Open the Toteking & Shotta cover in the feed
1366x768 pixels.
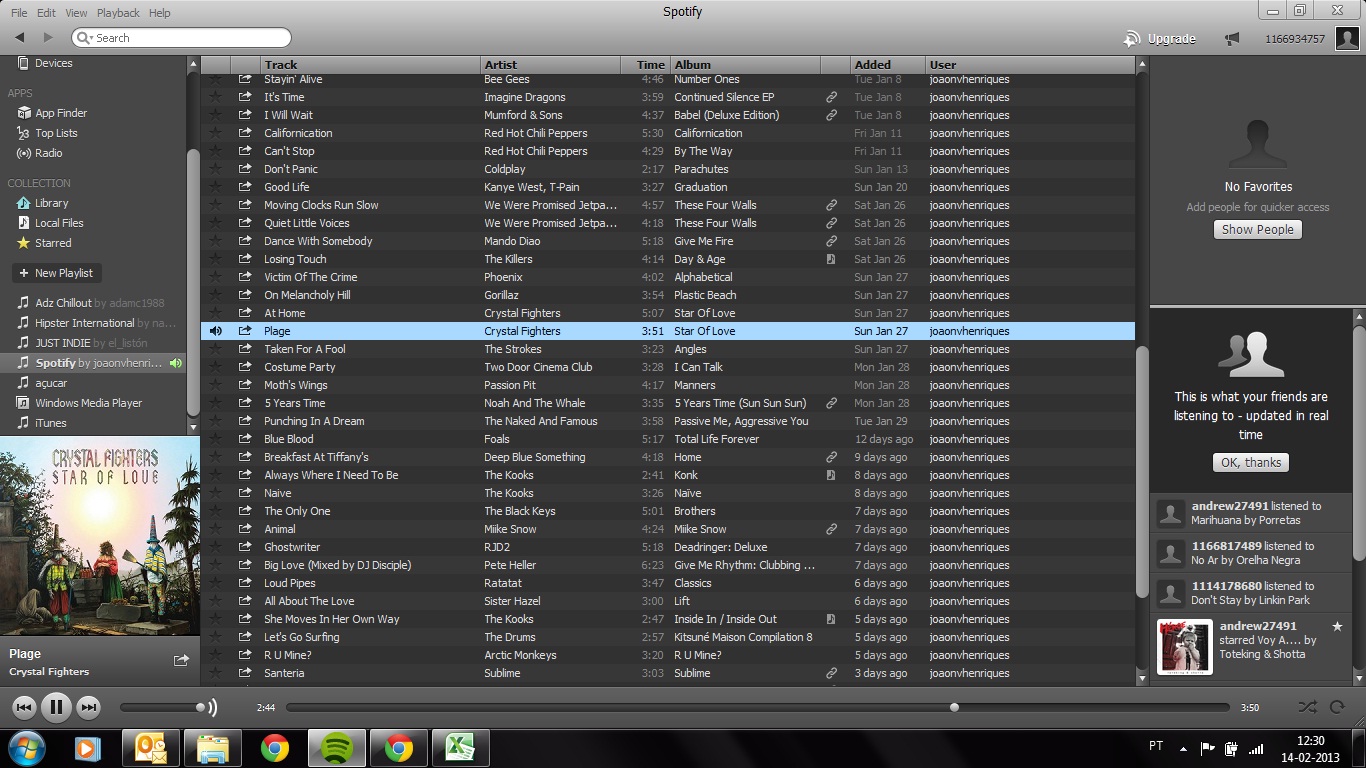tap(1184, 646)
